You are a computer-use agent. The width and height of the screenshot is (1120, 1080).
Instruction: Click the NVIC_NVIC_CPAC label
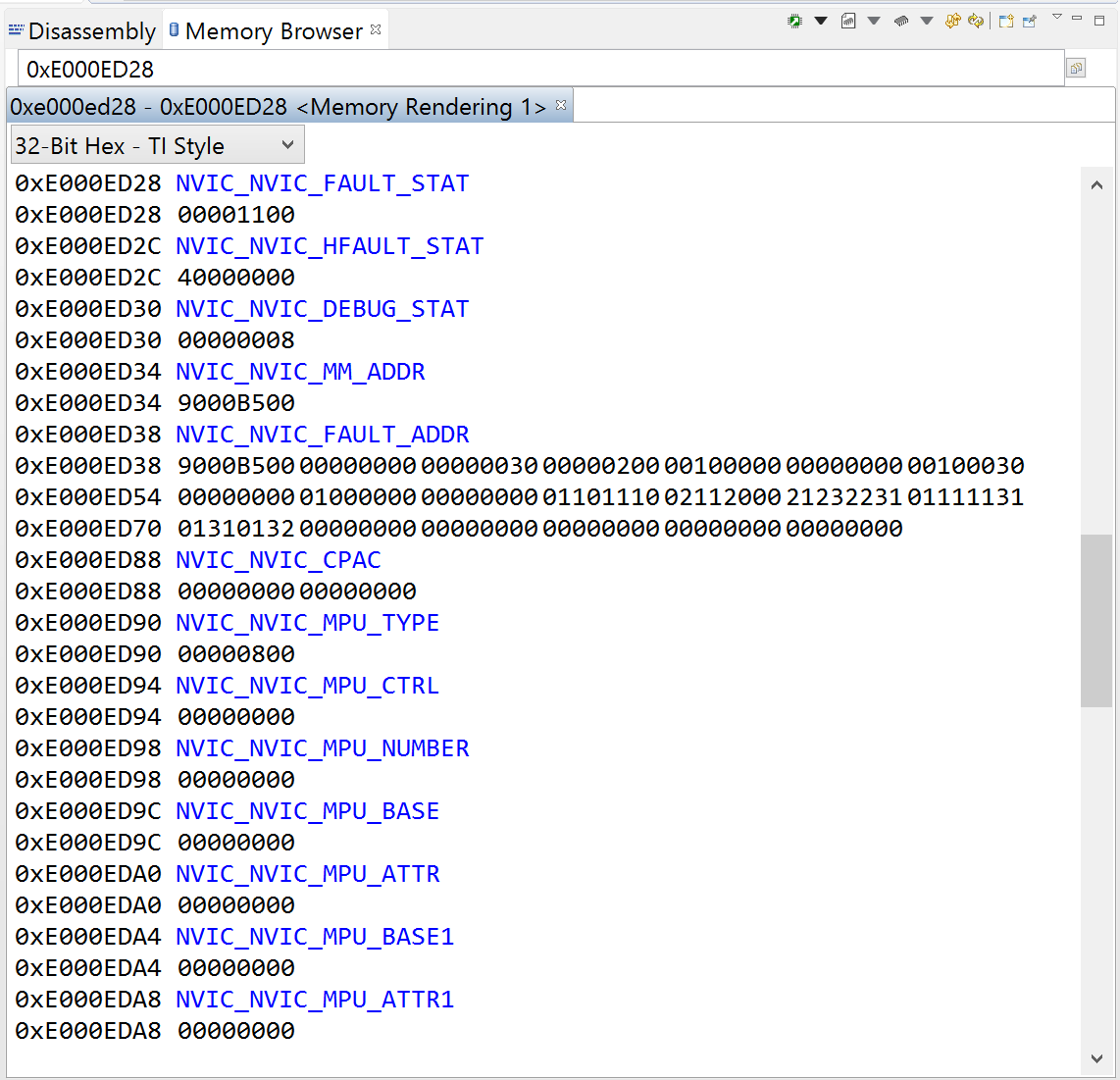point(278,561)
